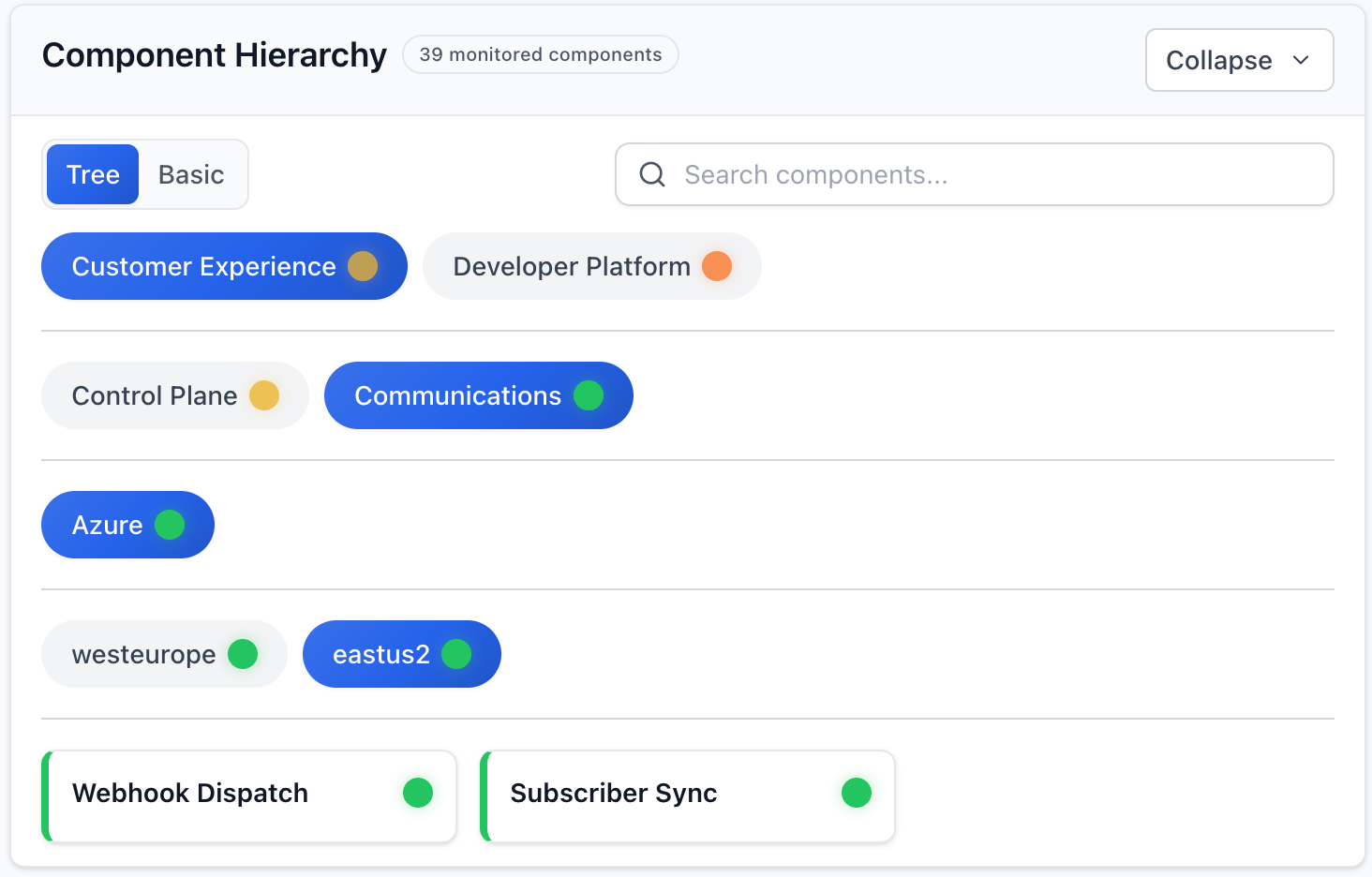Click yellow status dot on Control Plane
1372x877 pixels.
264,395
